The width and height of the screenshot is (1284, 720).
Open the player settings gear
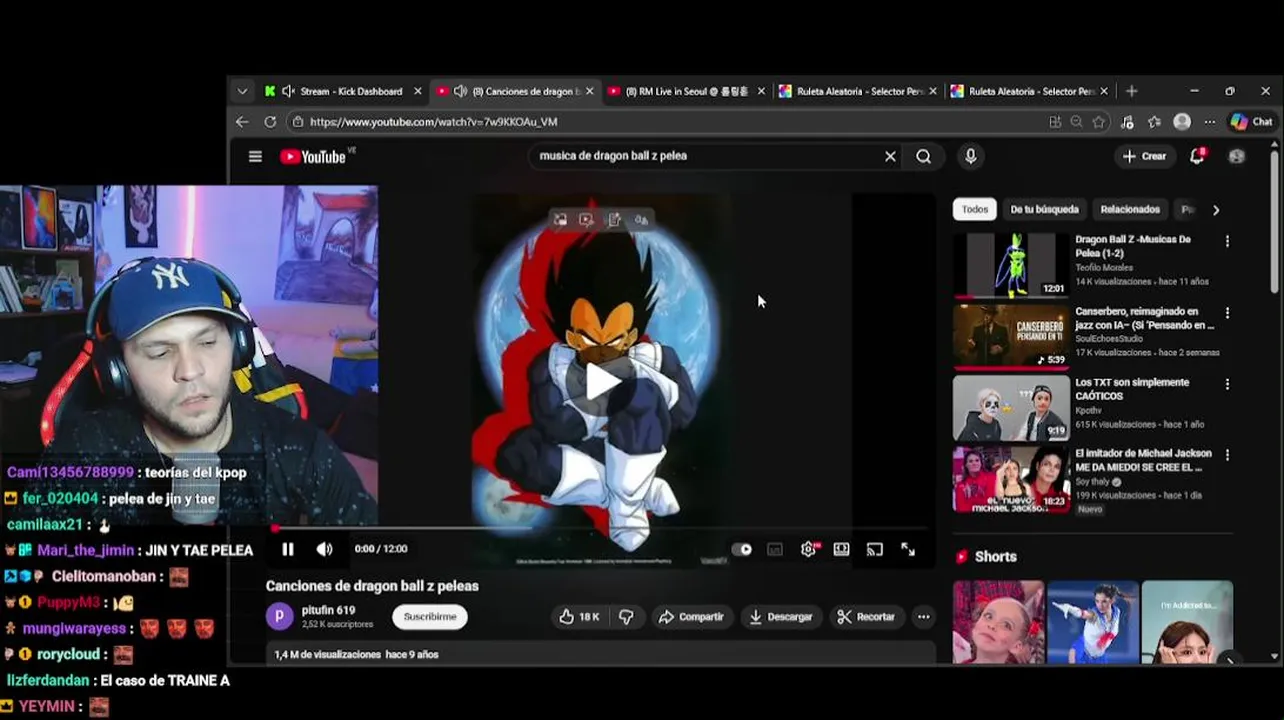[x=809, y=549]
